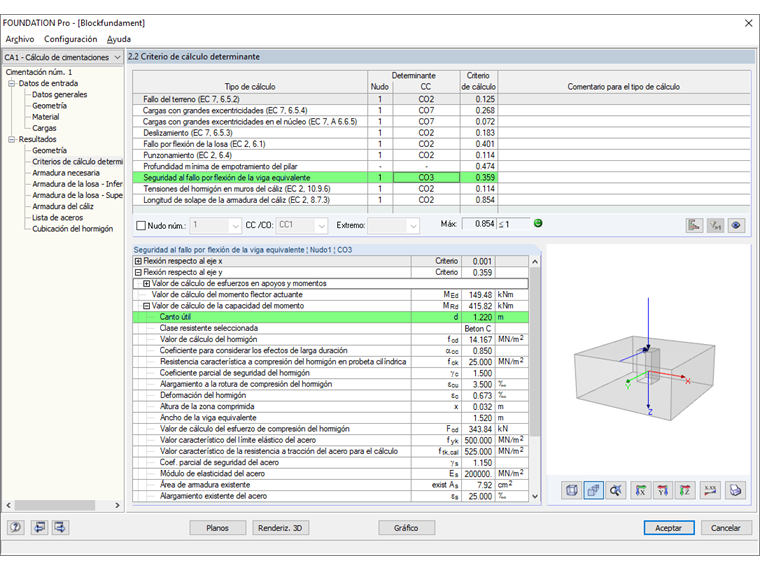Image resolution: width=760 pixels, height=570 pixels.
Task: Click the details table scroll down arrow
Action: [535, 496]
